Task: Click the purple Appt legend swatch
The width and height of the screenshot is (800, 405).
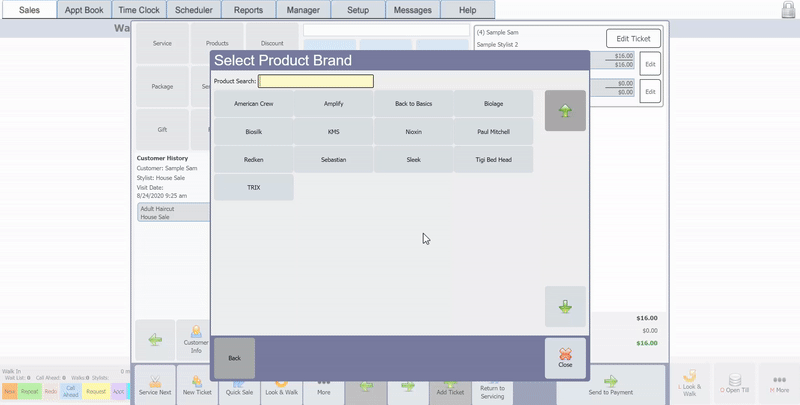Action: 118,391
